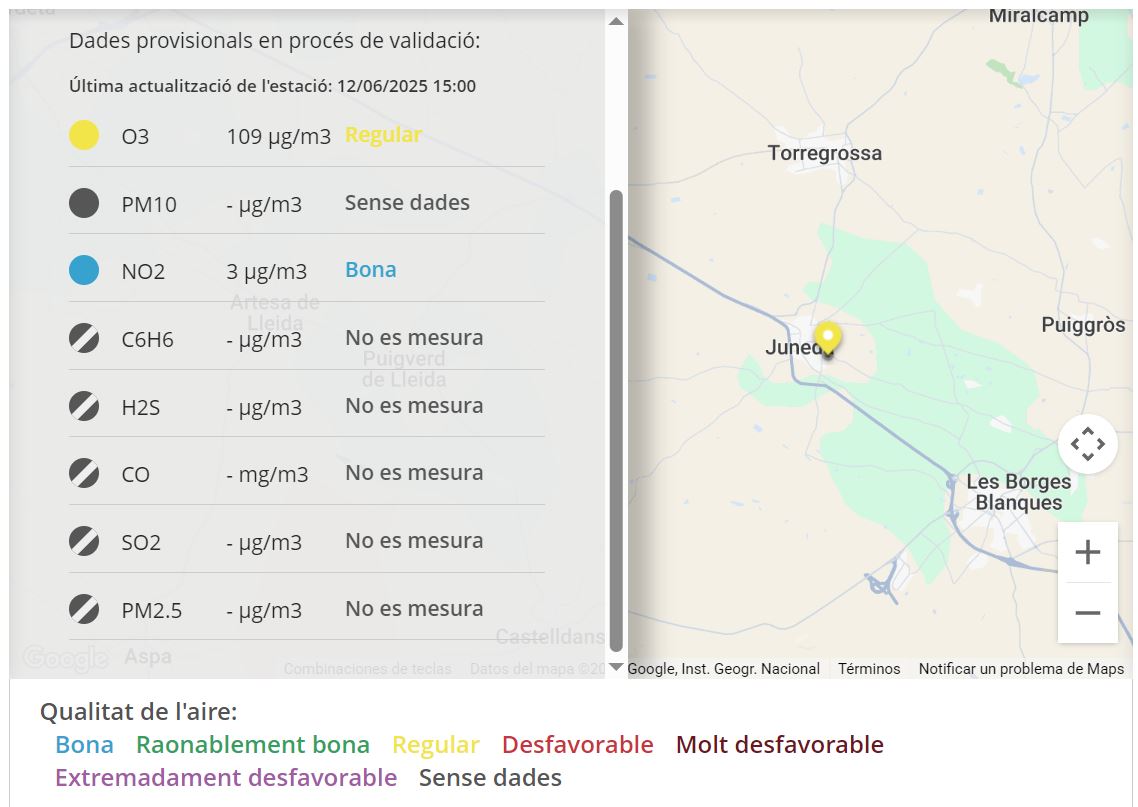The height and width of the screenshot is (807, 1138).
Task: Select the Bona legend label
Action: tap(82, 744)
